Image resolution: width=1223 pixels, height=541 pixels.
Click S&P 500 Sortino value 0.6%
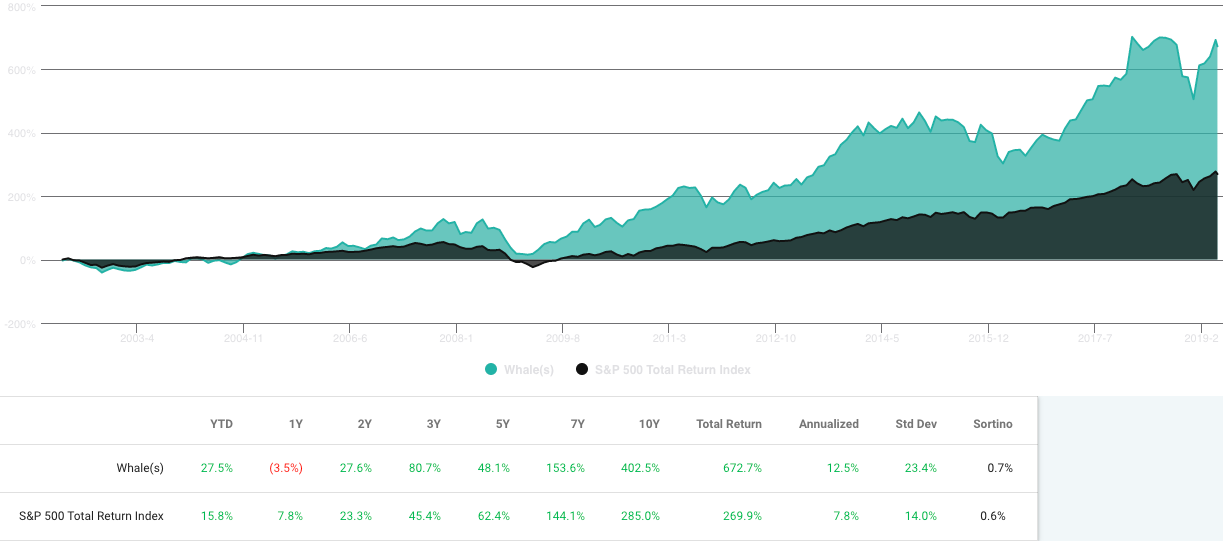993,516
